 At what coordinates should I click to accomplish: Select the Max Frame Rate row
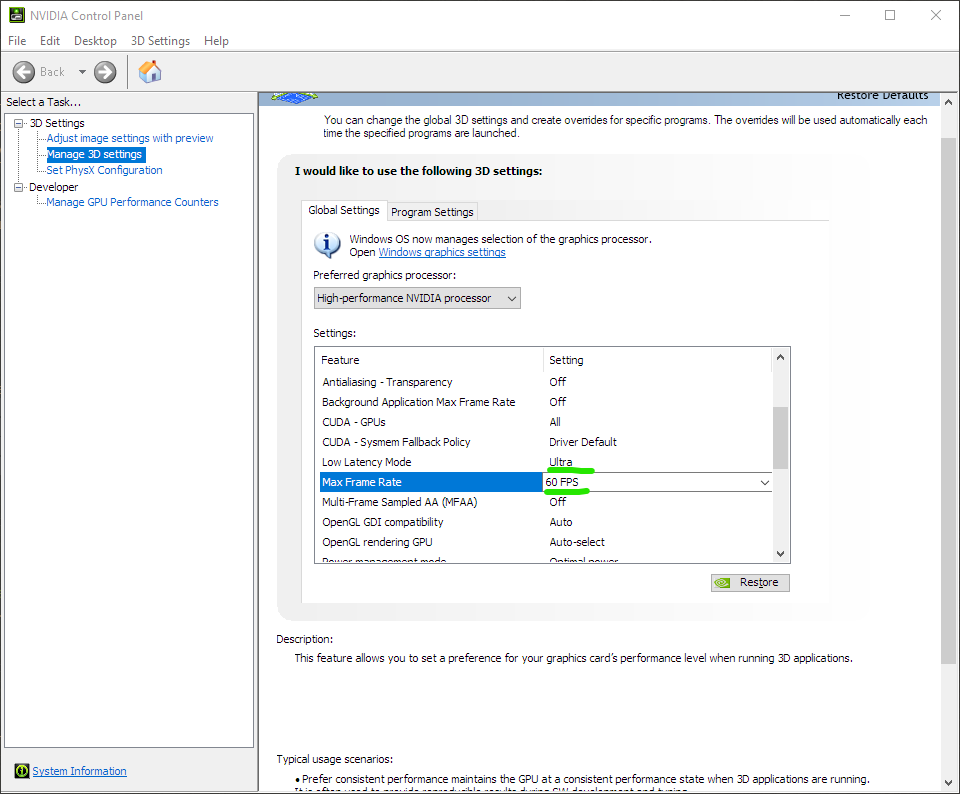[545, 482]
